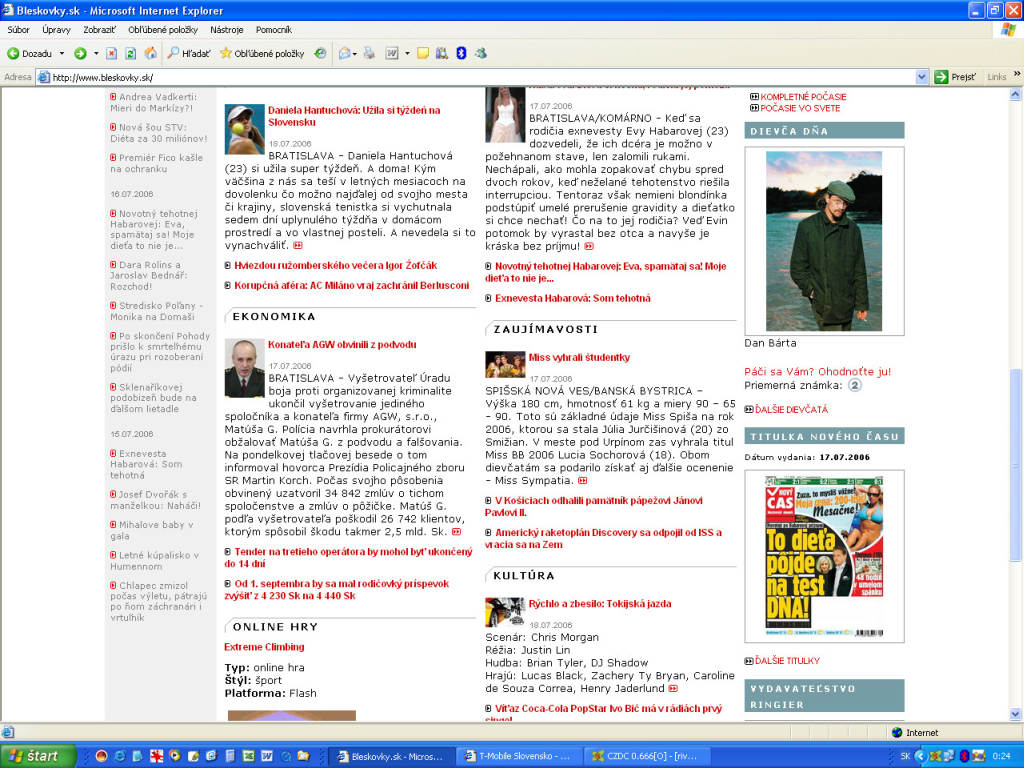Open Exnevesta Habarová: Som tehotná article link
Screen dimensions: 1024x768
(572, 298)
